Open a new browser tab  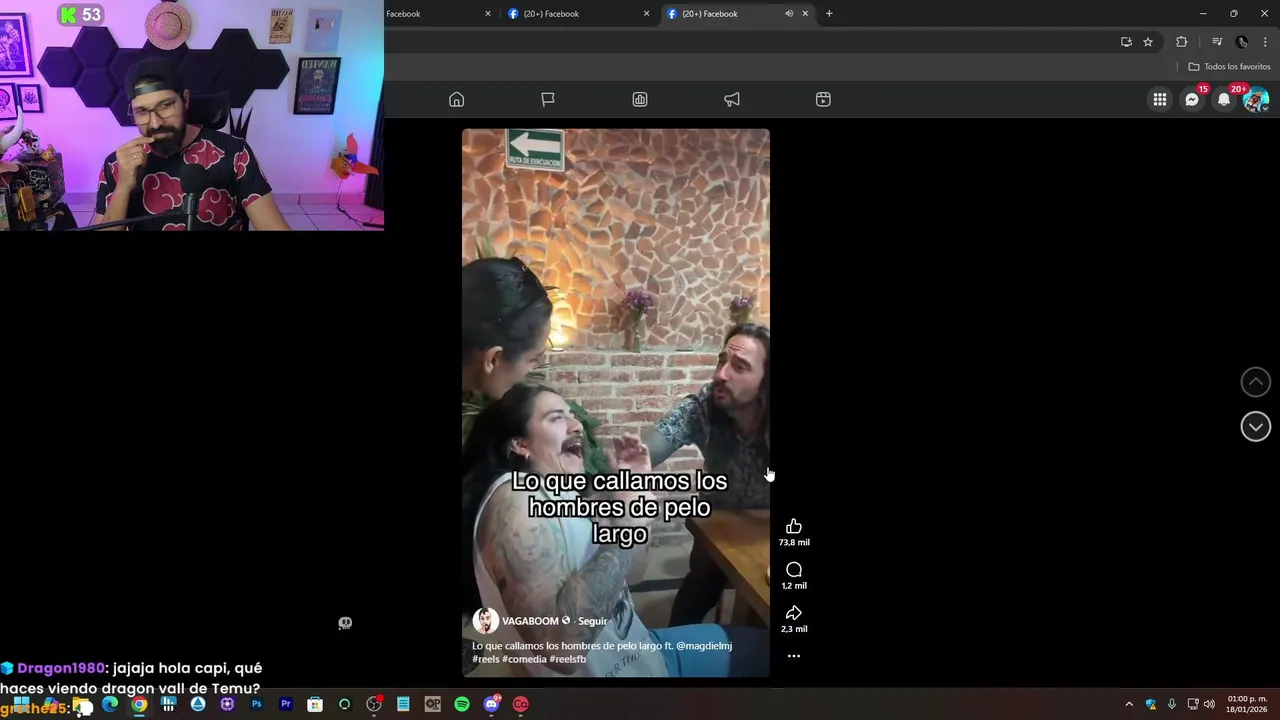[x=829, y=14]
